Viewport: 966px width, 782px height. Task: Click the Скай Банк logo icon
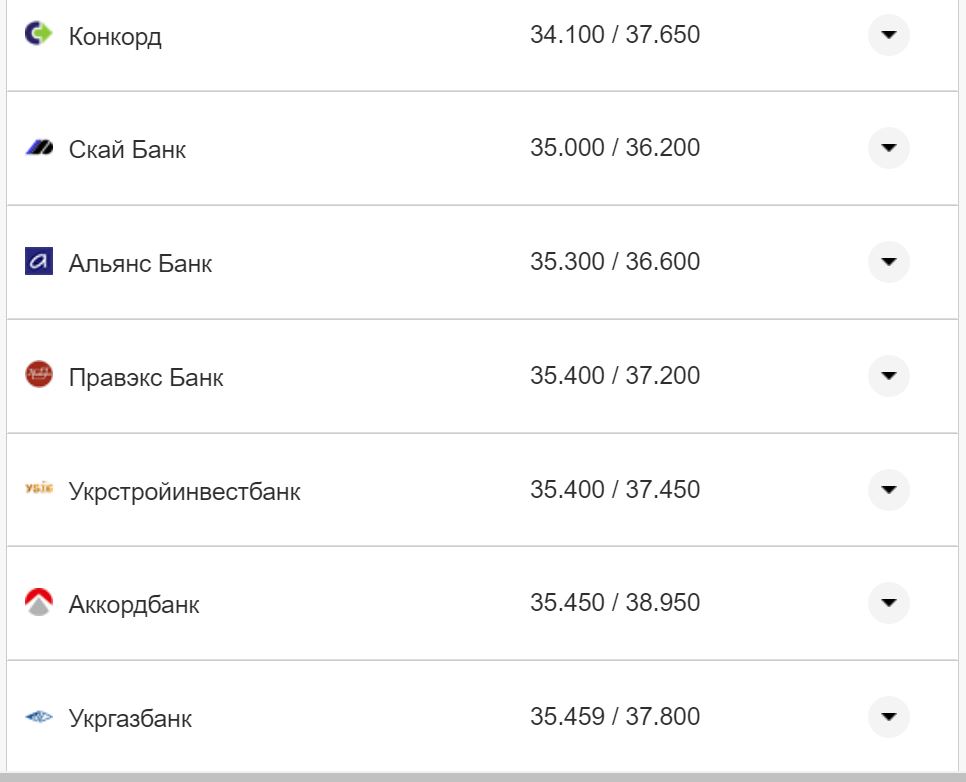38,148
